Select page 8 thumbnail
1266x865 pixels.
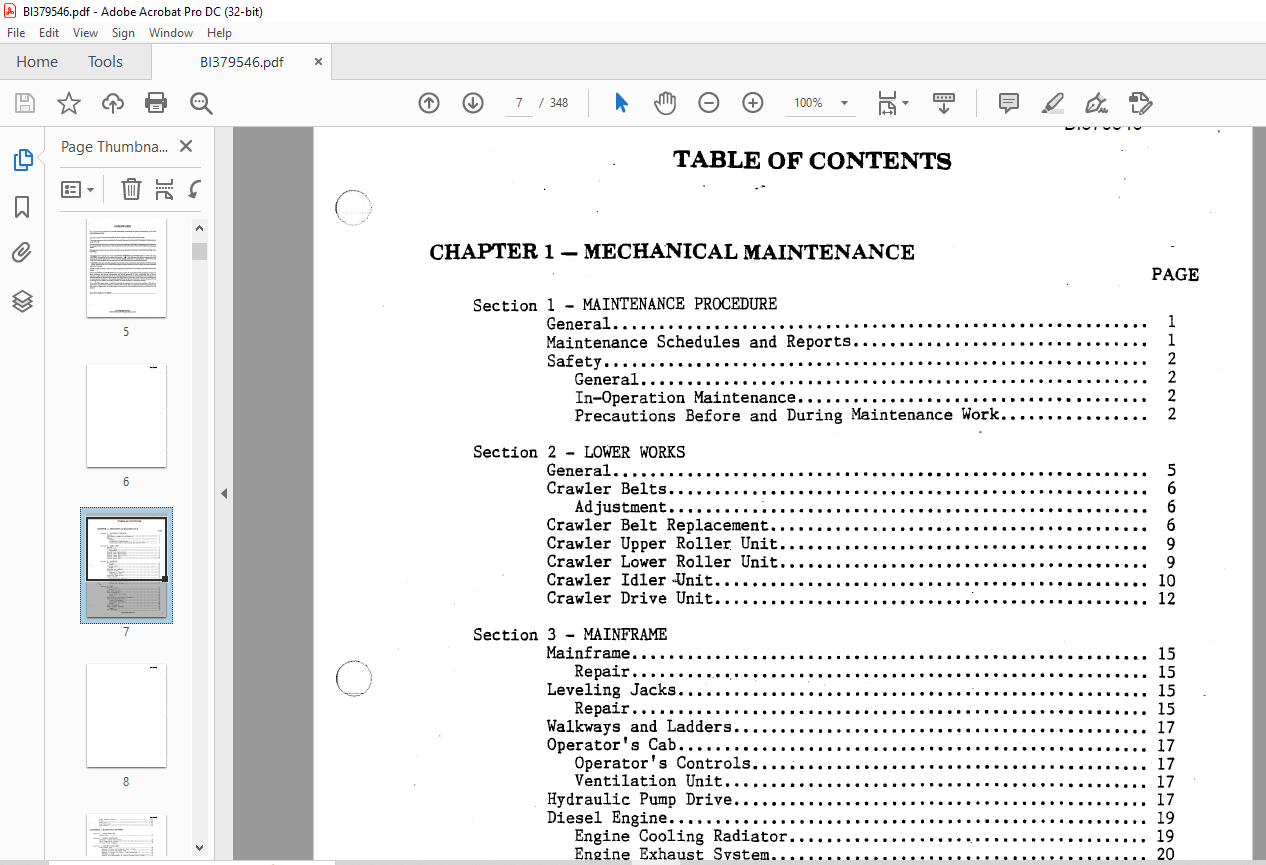(126, 716)
